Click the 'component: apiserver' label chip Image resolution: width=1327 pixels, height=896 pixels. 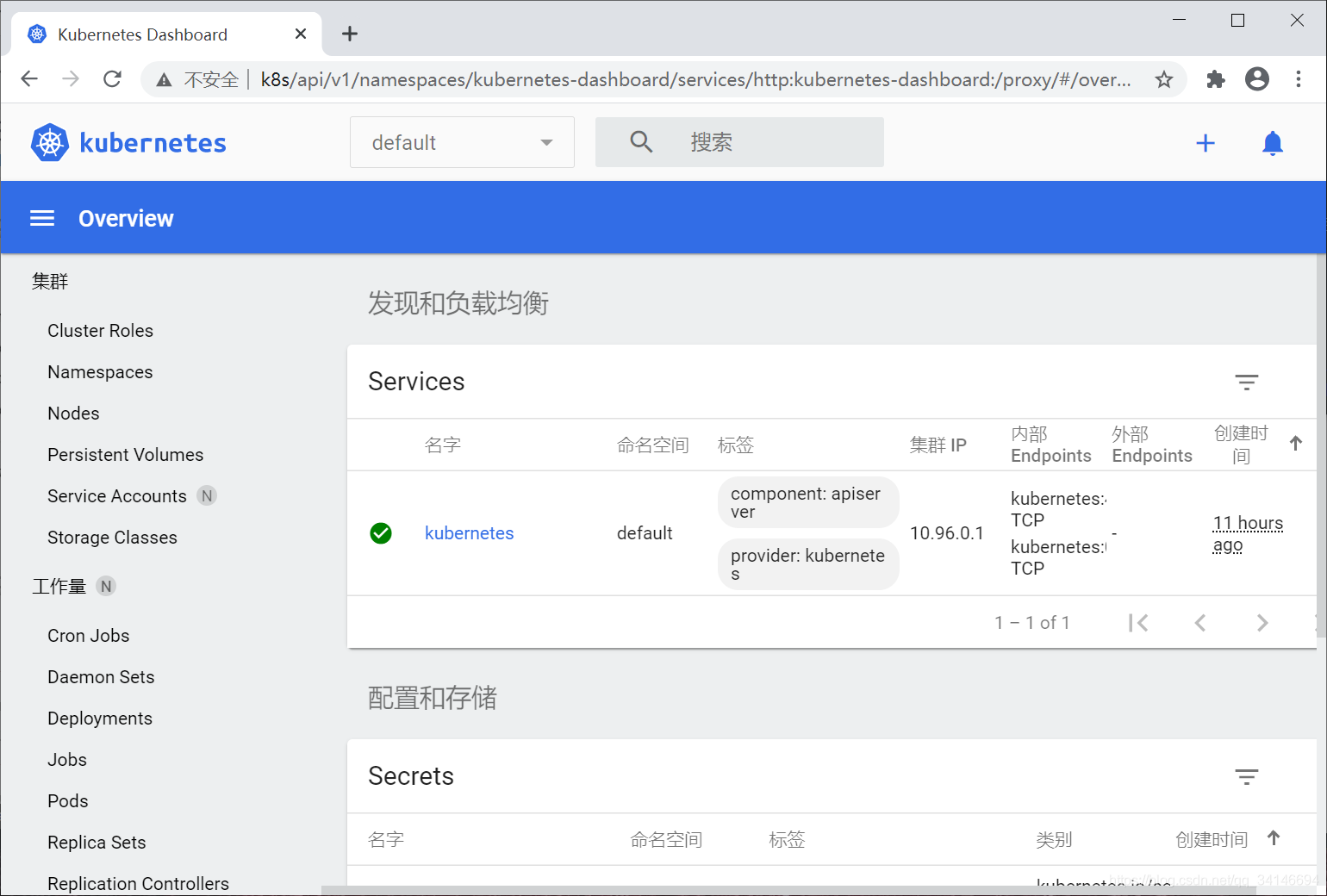tap(808, 502)
